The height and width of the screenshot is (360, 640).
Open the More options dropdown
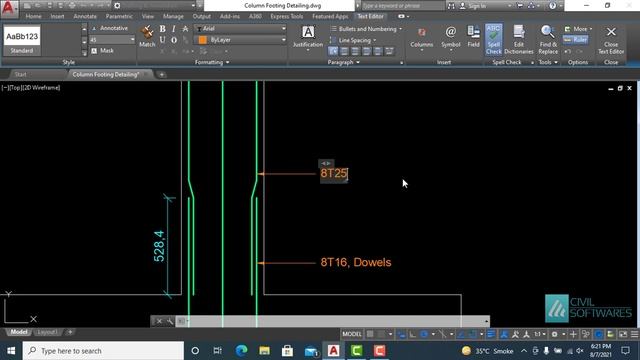578,29
